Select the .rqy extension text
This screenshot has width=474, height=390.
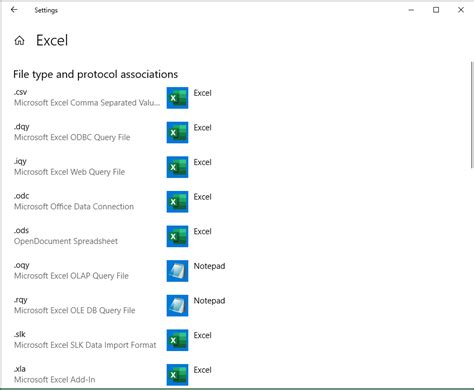click(21, 300)
